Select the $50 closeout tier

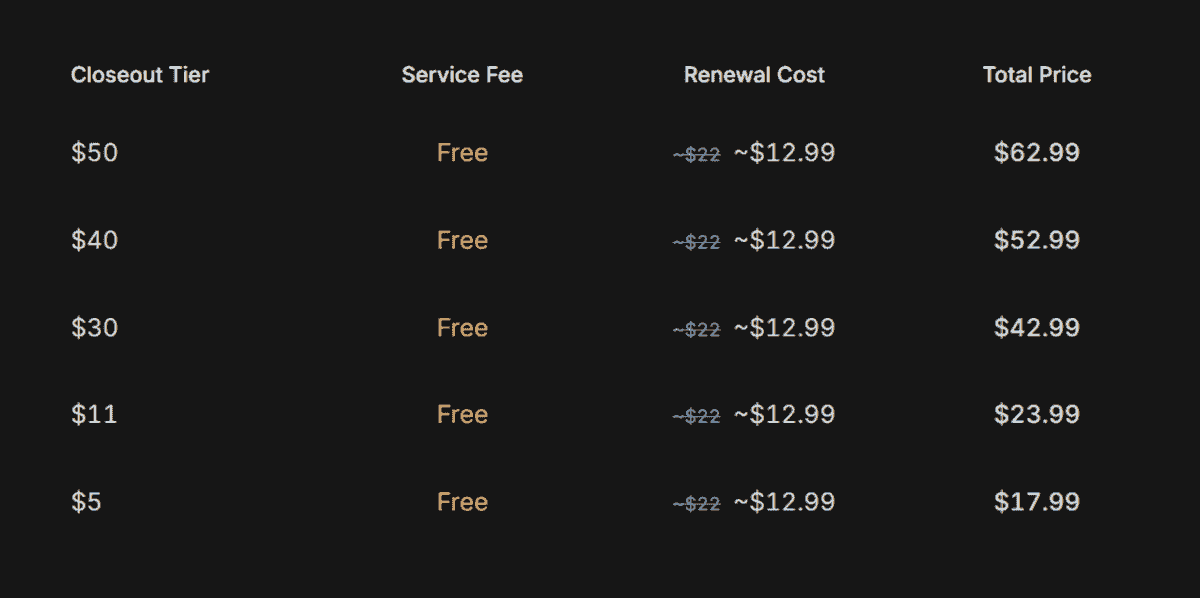(x=94, y=153)
